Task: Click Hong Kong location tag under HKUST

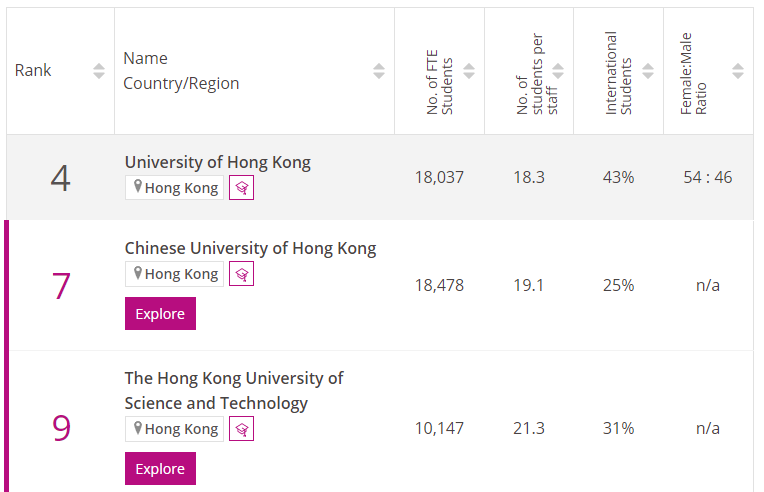Action: coord(174,429)
